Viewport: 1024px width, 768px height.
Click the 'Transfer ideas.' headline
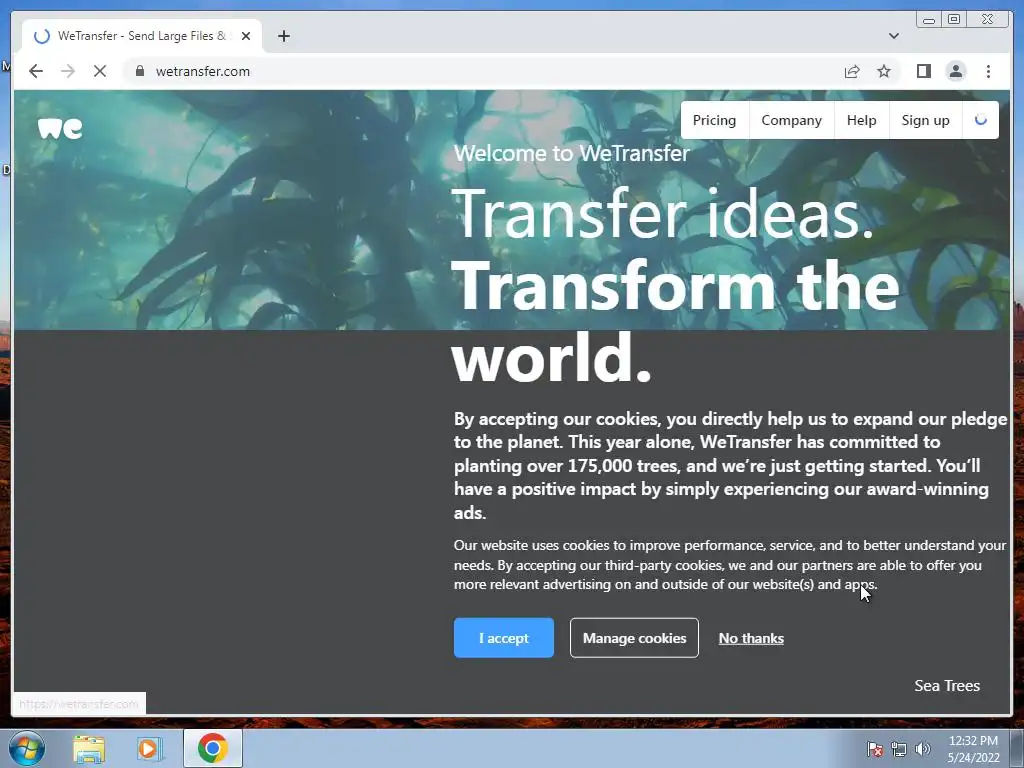[662, 214]
